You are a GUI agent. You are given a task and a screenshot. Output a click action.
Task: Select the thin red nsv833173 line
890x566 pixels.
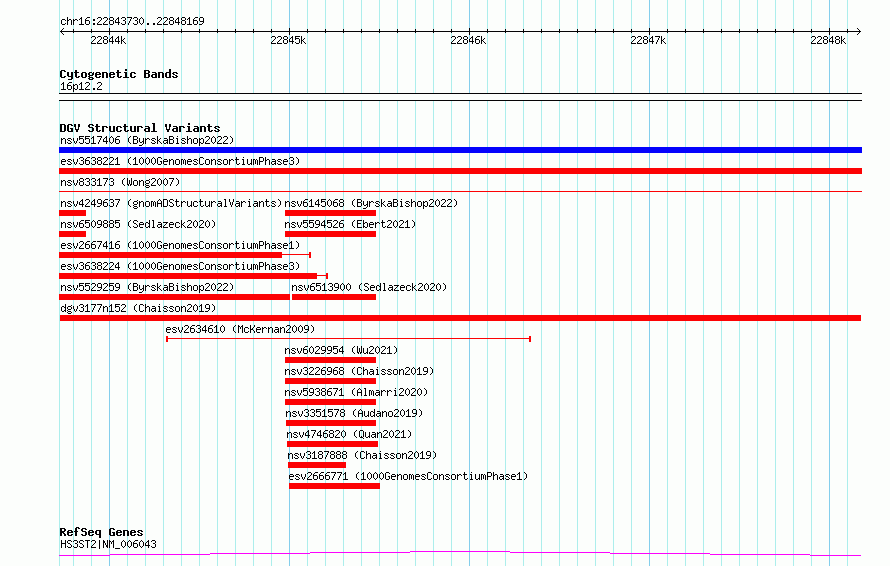click(460, 192)
